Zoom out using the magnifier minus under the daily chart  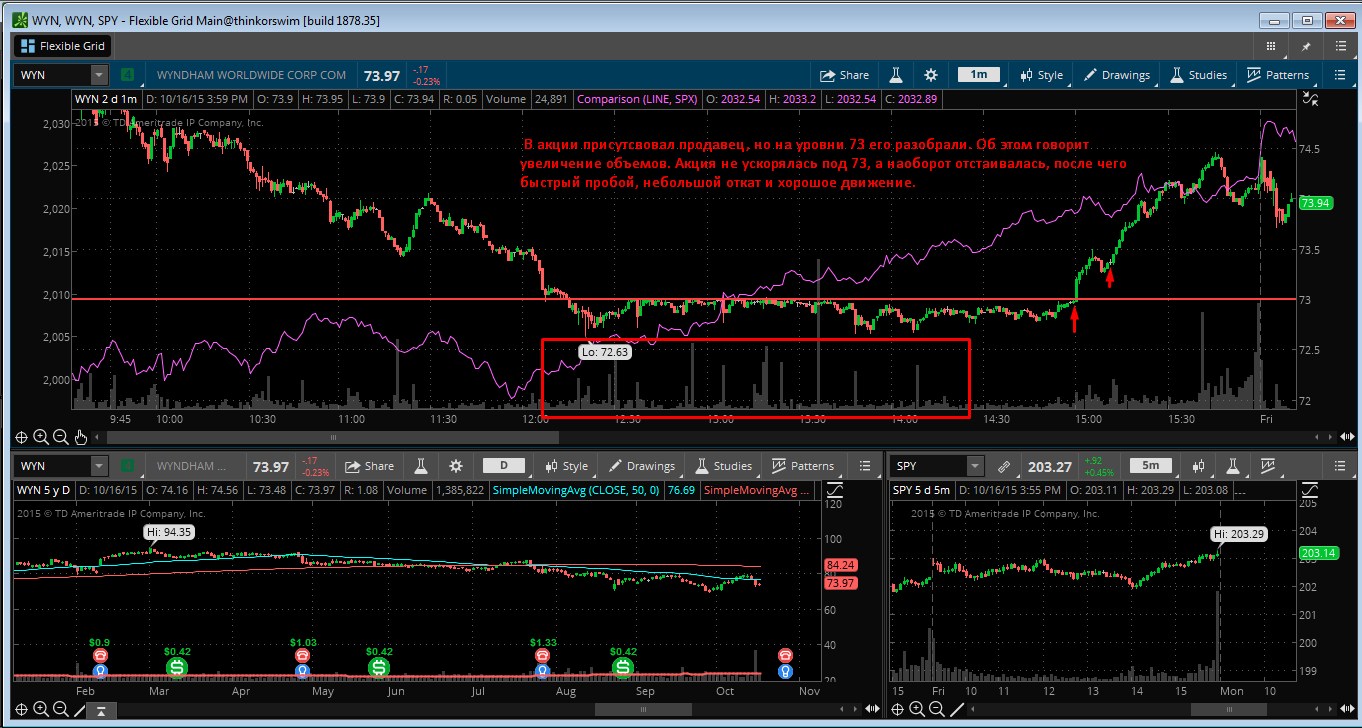pos(60,709)
